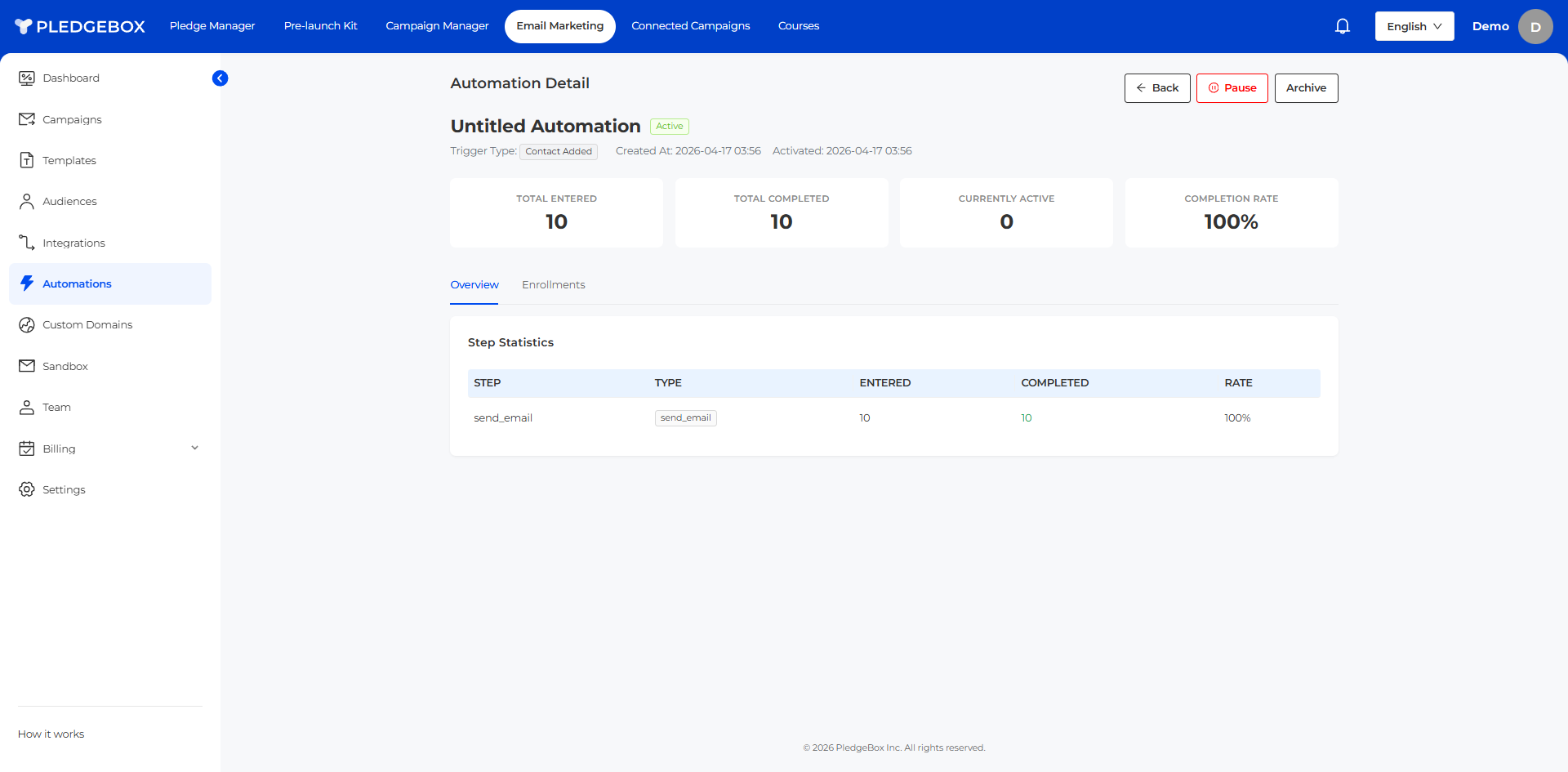Click the Dashboard sidebar icon
1568x772 pixels.
point(27,78)
